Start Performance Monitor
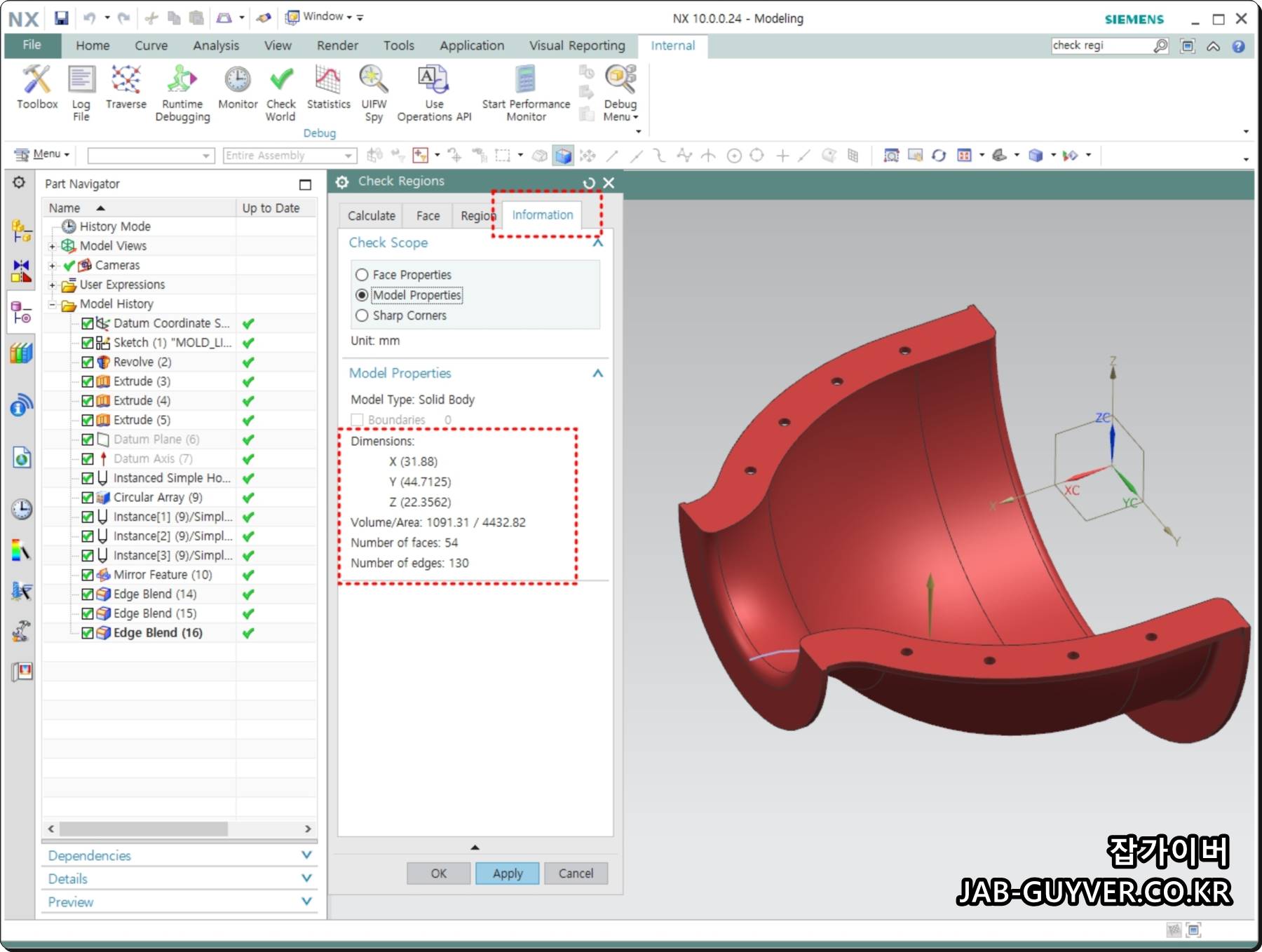Screen dimensions: 1262x952 [x=526, y=93]
